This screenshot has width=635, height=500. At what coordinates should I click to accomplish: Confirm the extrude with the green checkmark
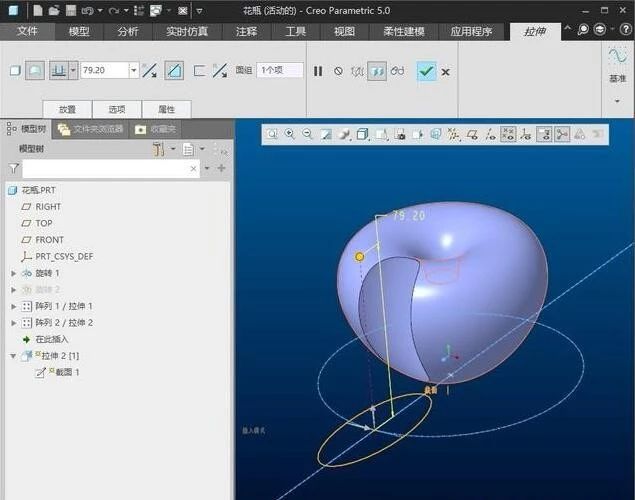(x=427, y=71)
